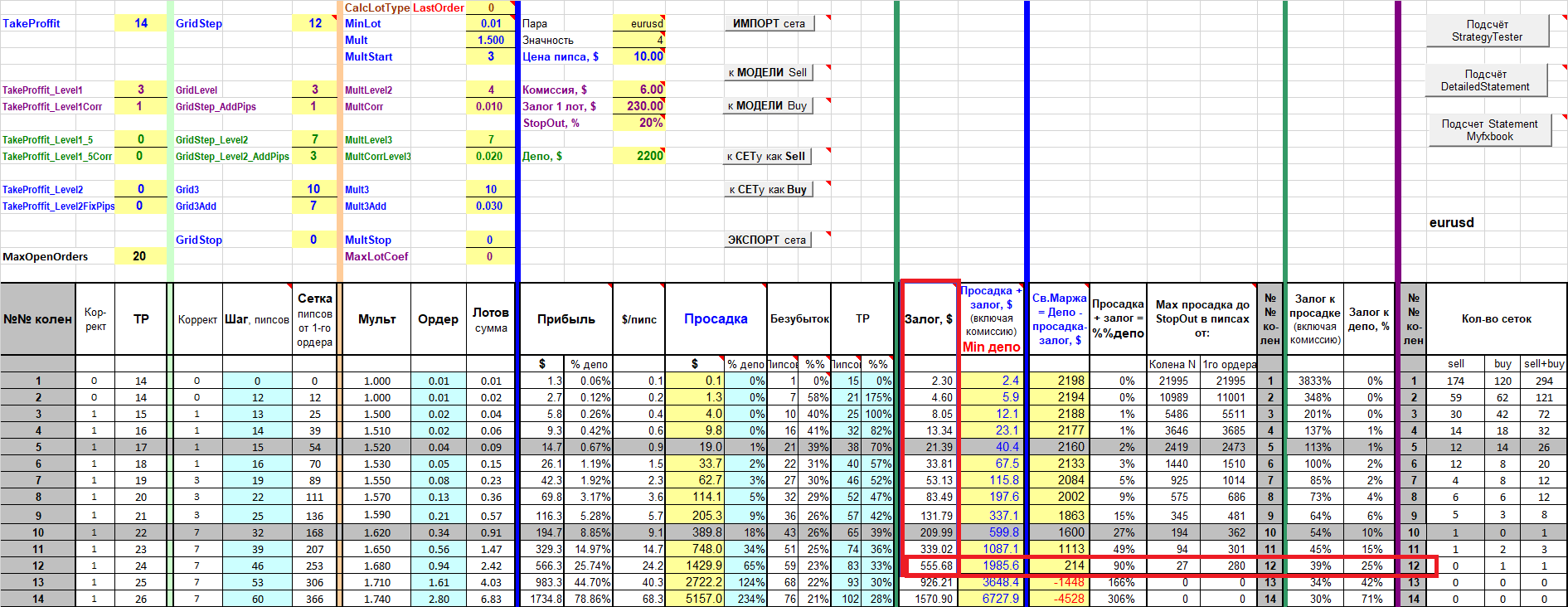Click Залог value 555.68 in row 12
This screenshot has width=1568, height=607.
929,566
